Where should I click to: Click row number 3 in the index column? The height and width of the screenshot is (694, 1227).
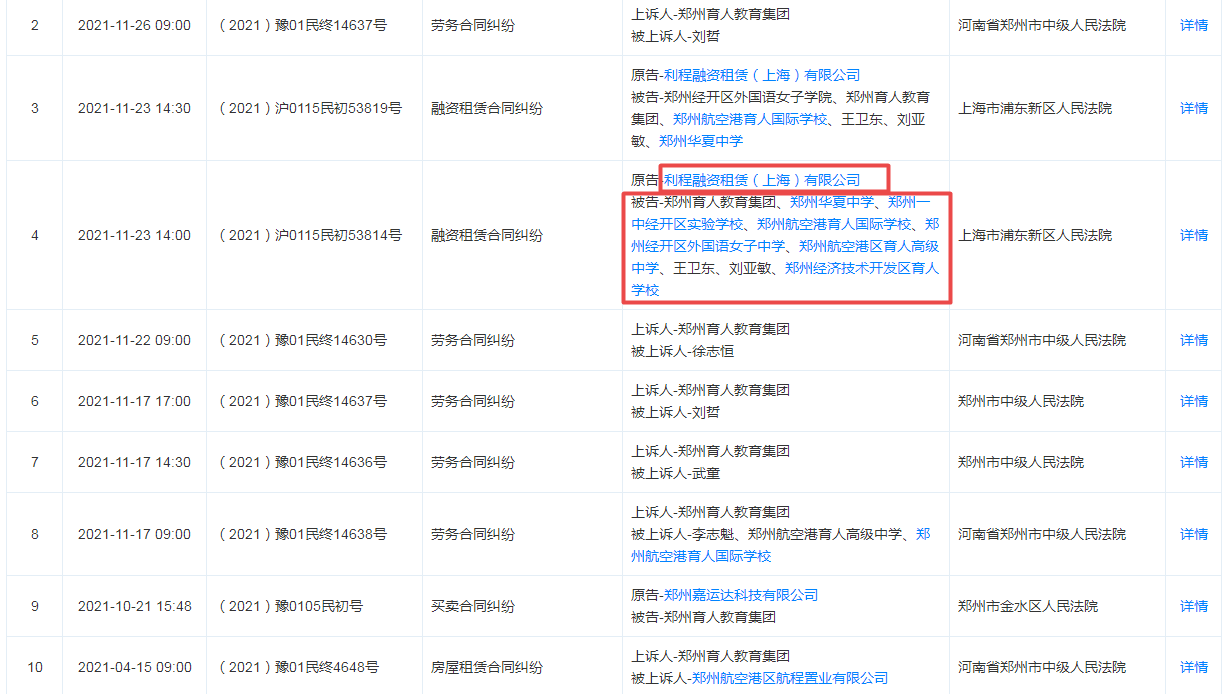tap(35, 108)
